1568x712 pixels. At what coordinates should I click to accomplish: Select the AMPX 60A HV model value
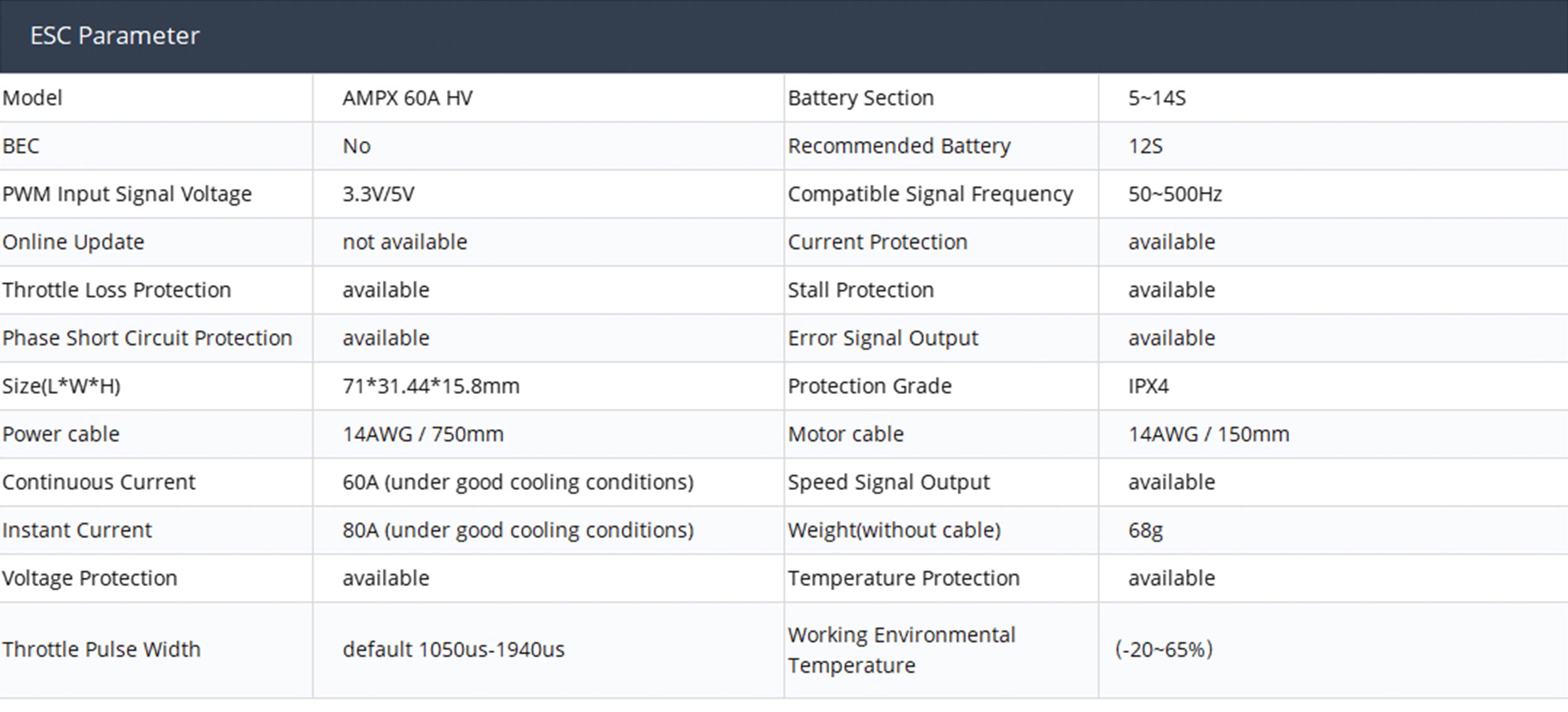pos(407,98)
